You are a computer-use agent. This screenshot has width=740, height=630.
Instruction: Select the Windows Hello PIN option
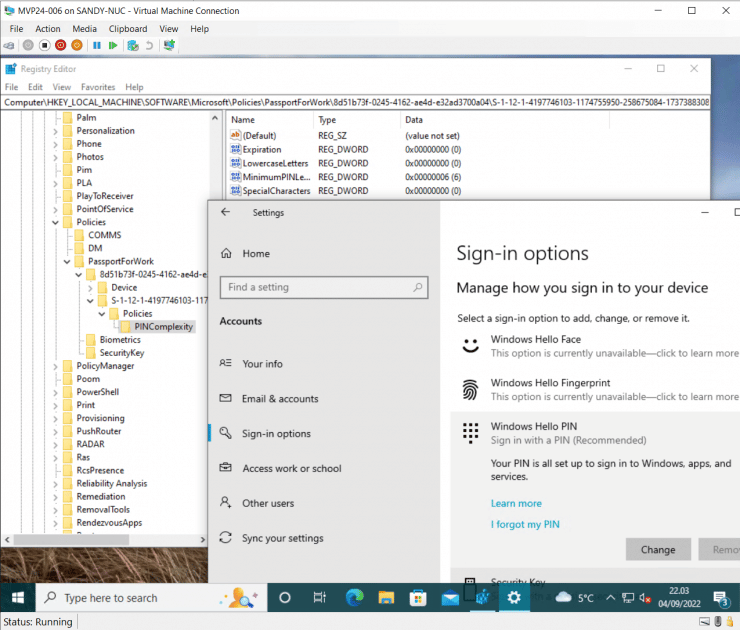tap(597, 433)
